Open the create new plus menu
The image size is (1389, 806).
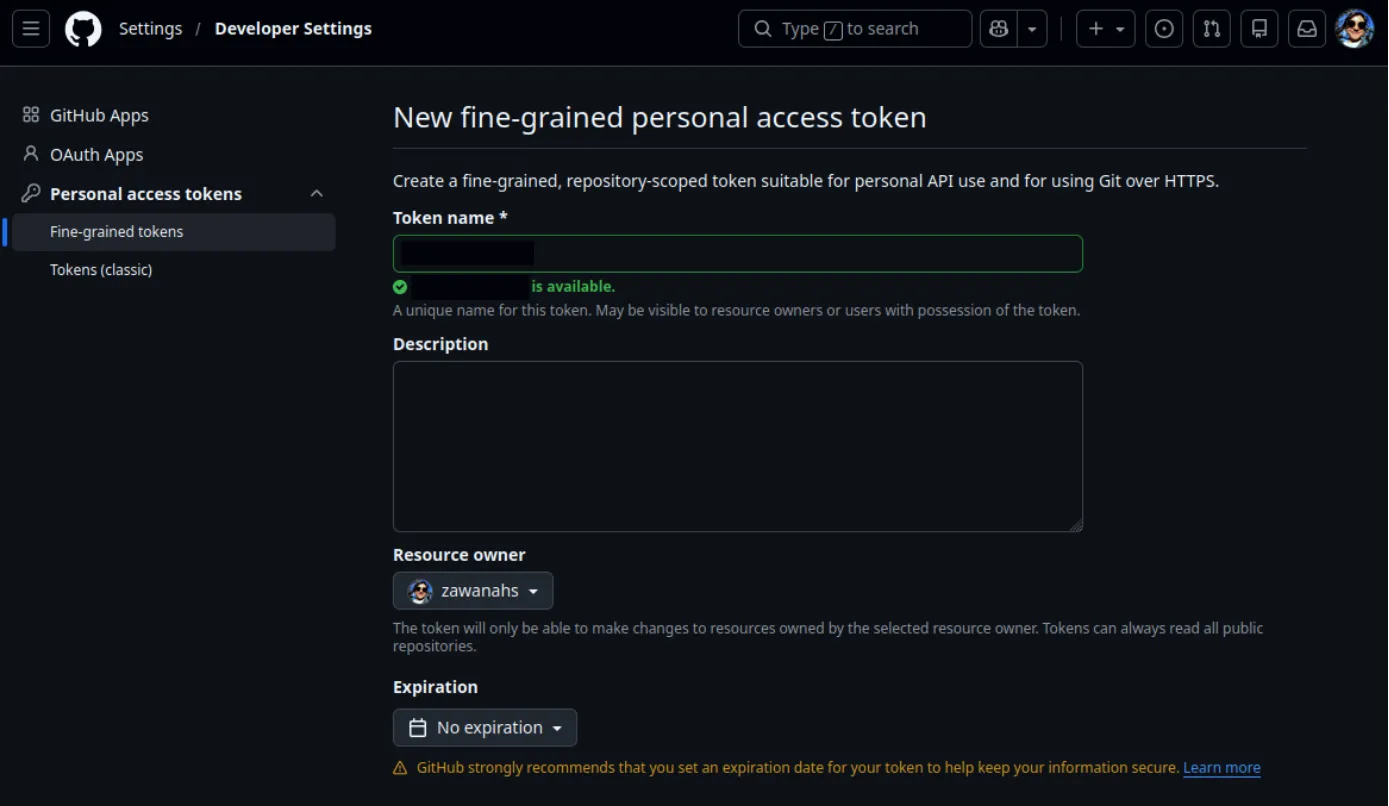[1105, 29]
